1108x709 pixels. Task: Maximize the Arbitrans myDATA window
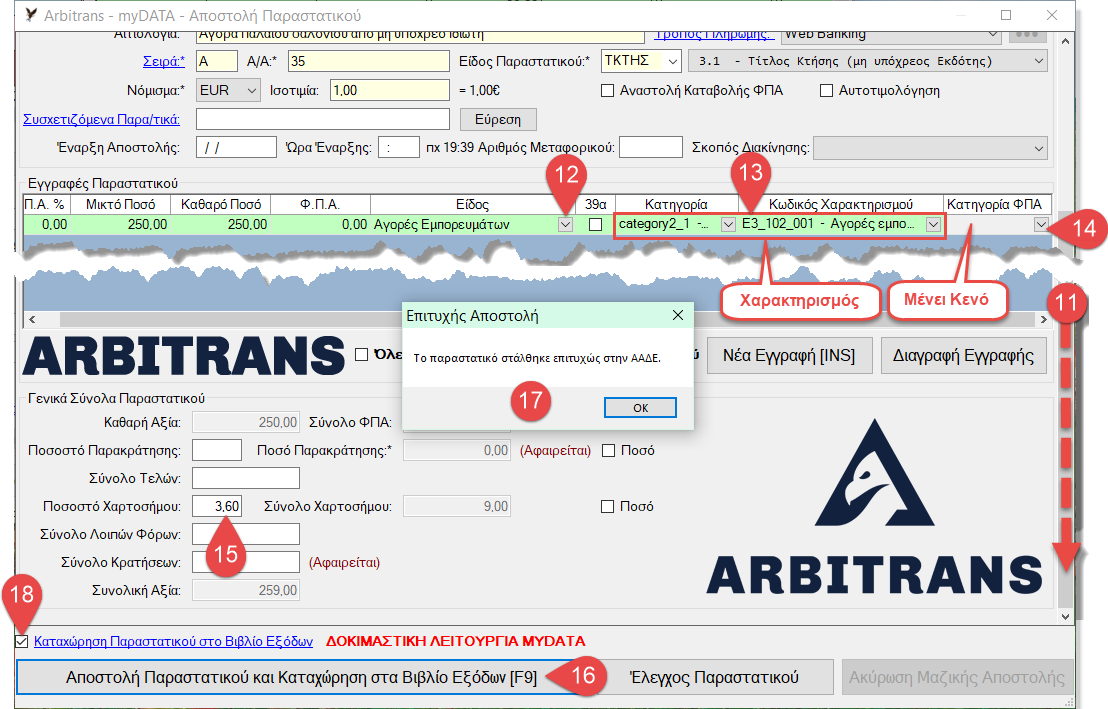(1006, 15)
